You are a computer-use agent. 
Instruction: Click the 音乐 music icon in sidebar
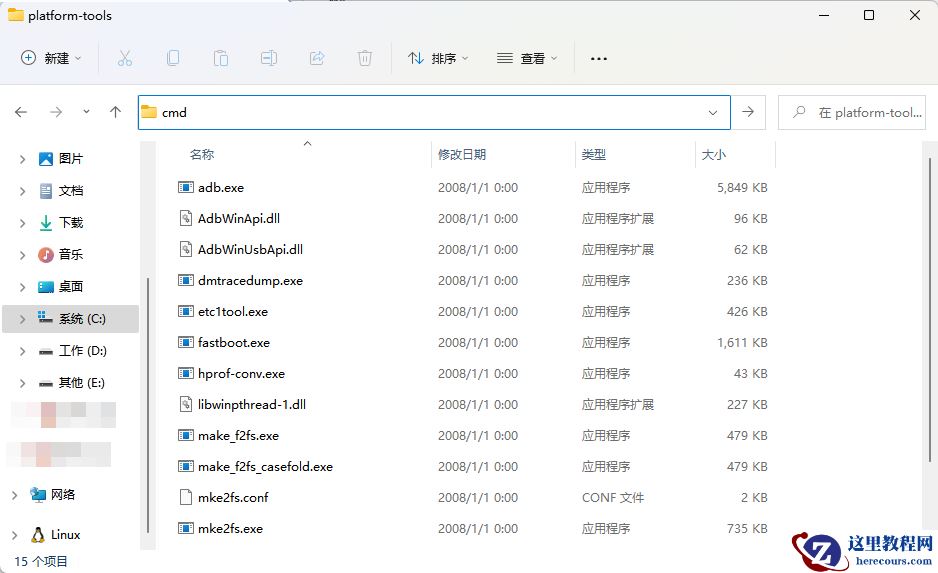[46, 255]
